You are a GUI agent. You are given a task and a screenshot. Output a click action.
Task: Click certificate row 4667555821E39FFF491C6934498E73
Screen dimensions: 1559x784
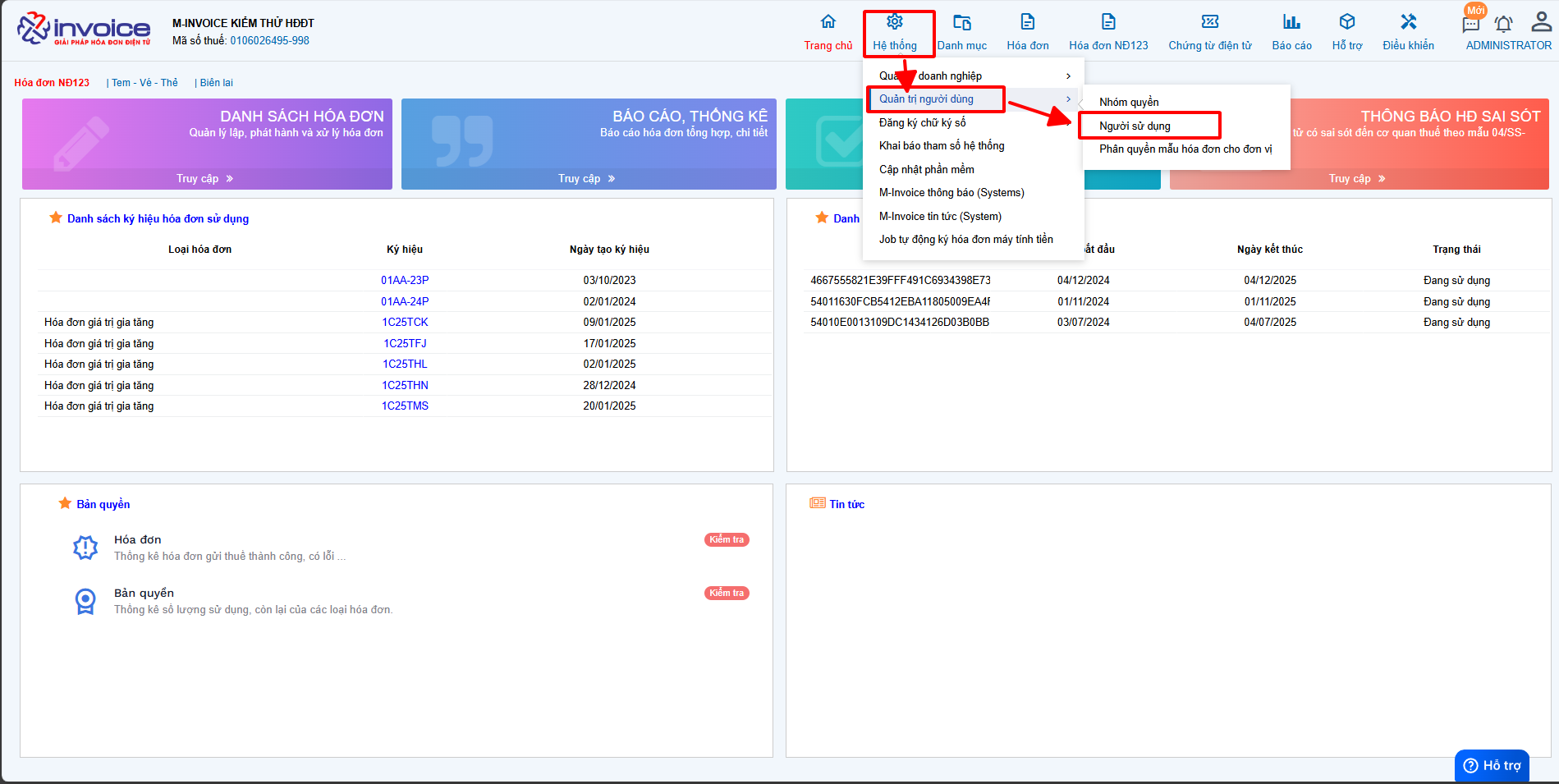(1177, 280)
